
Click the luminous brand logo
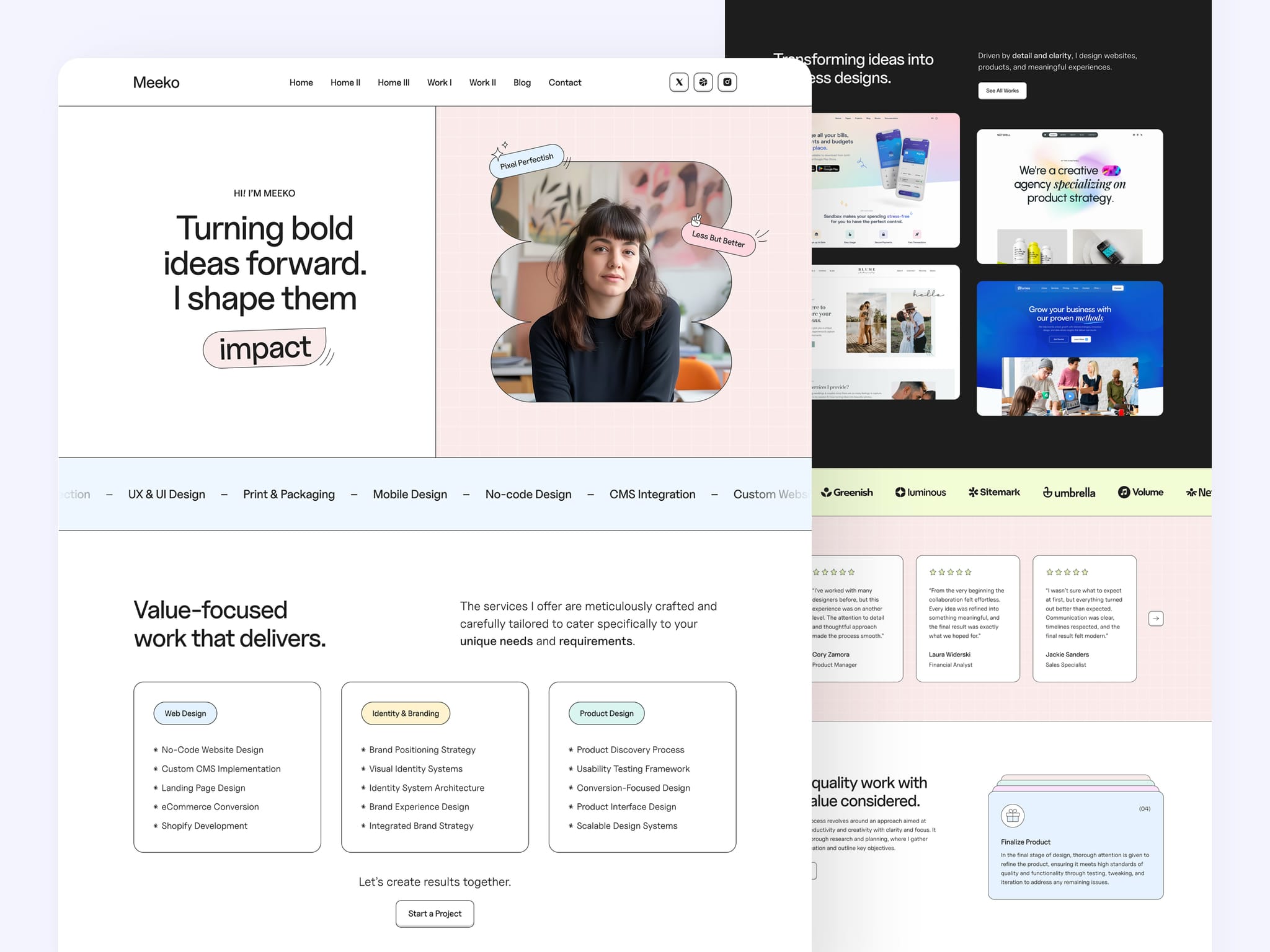point(921,492)
